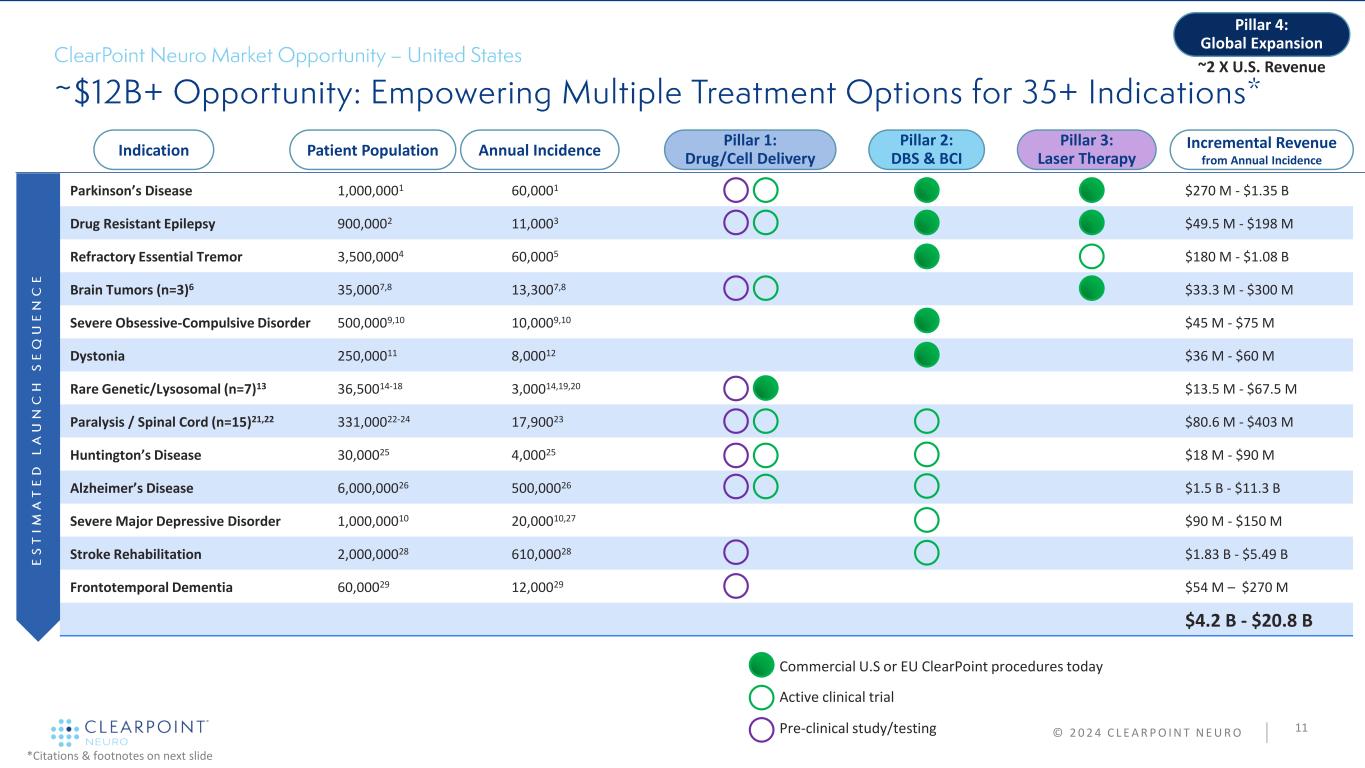Click Refractory Essential Tremor Laser Therapy circle
The width and height of the screenshot is (1365, 768).
tap(1091, 256)
